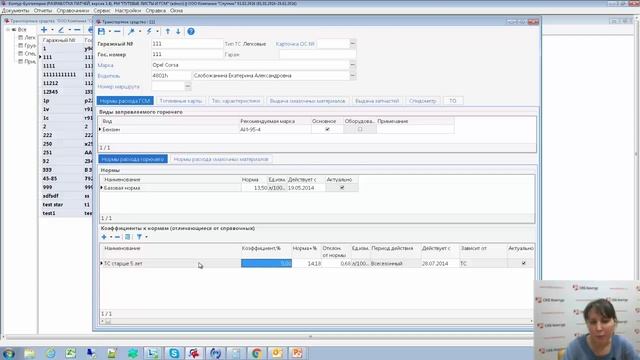Viewport: 640px width, 360px height.
Task: Click the Гос. номер input field
Action: pyautogui.click(x=187, y=54)
